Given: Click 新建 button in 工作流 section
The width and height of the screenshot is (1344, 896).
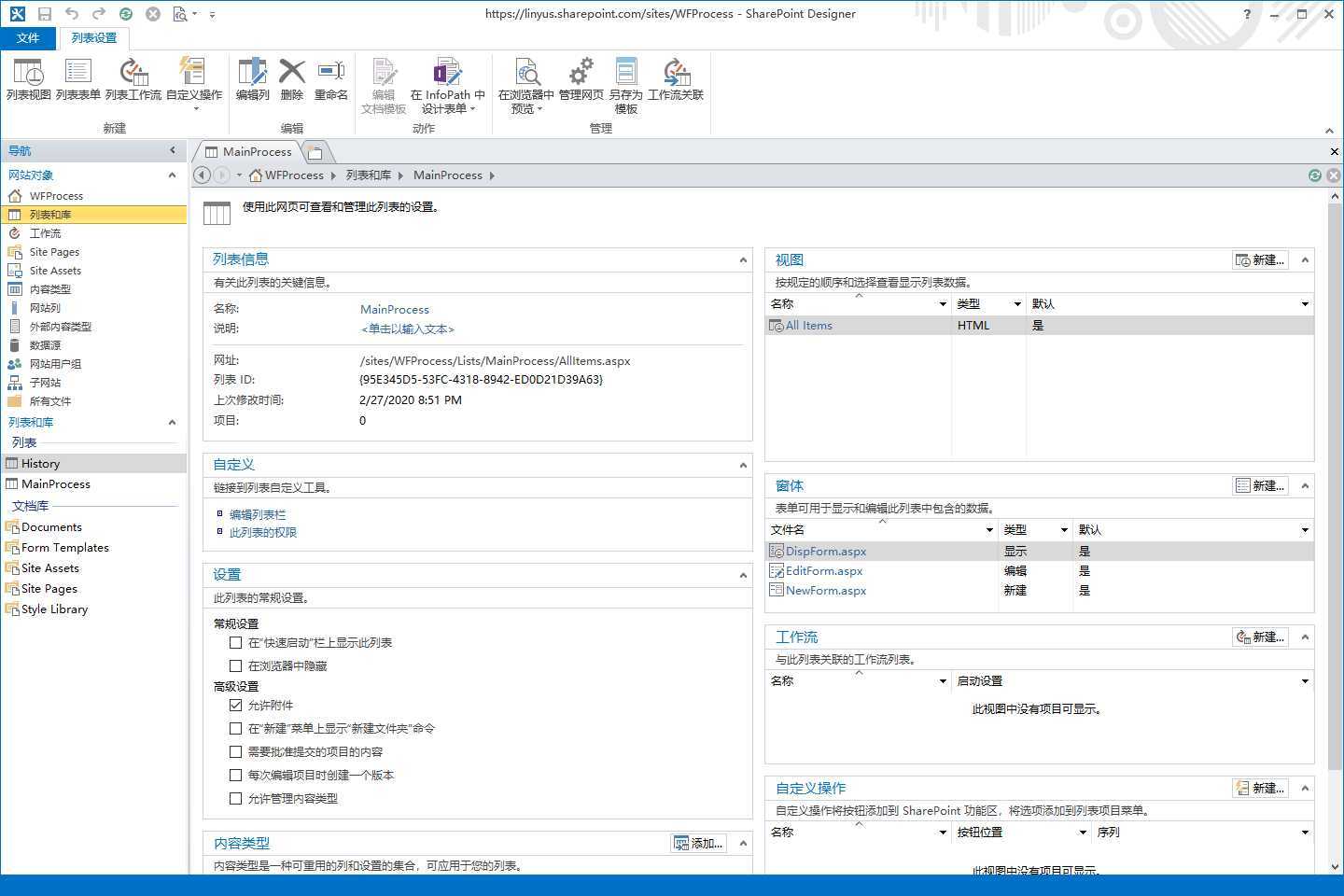Looking at the screenshot, I should (1260, 637).
